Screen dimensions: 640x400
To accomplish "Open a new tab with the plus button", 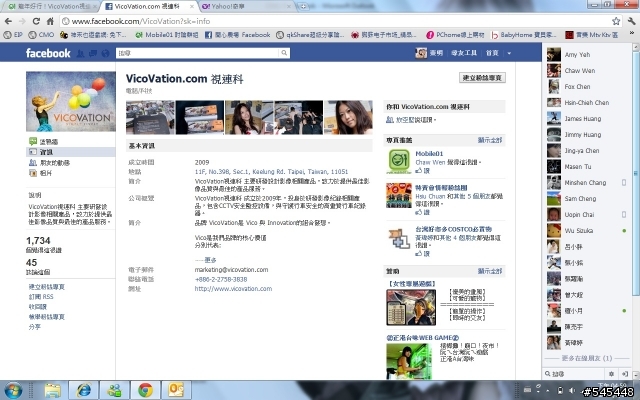I will (x=303, y=7).
